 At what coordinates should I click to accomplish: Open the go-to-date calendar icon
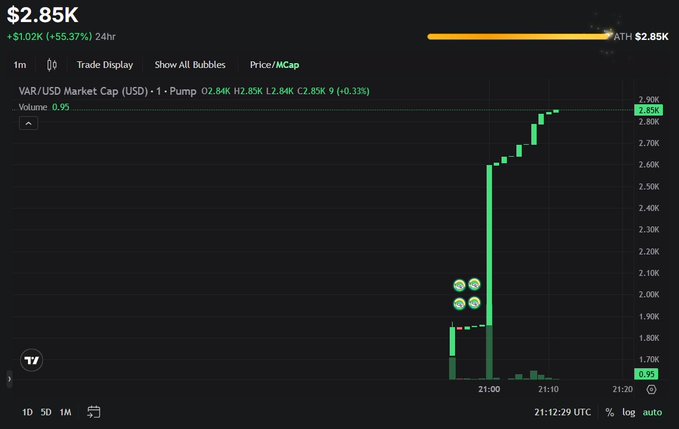click(x=94, y=412)
